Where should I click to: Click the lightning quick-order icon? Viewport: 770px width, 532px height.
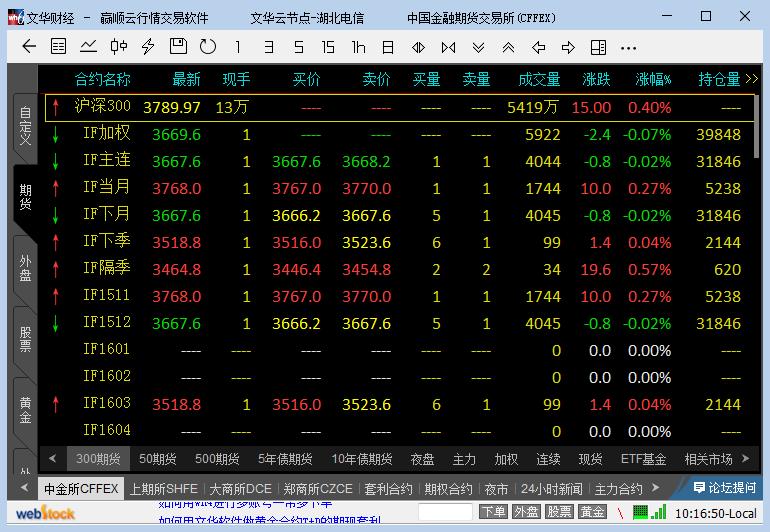coord(149,47)
